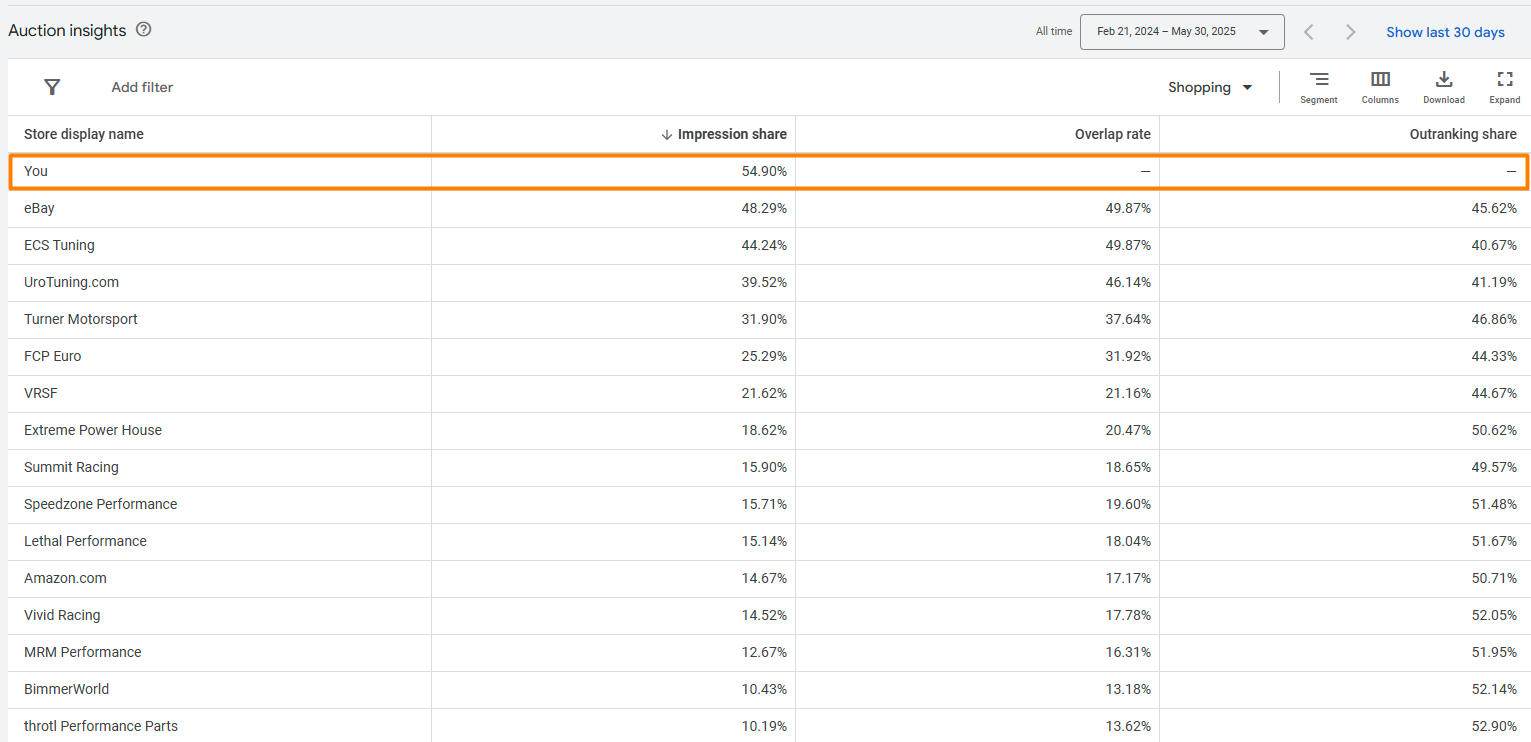Sort by Outranking share column
Screen dimensions: 1531x742
point(1463,134)
